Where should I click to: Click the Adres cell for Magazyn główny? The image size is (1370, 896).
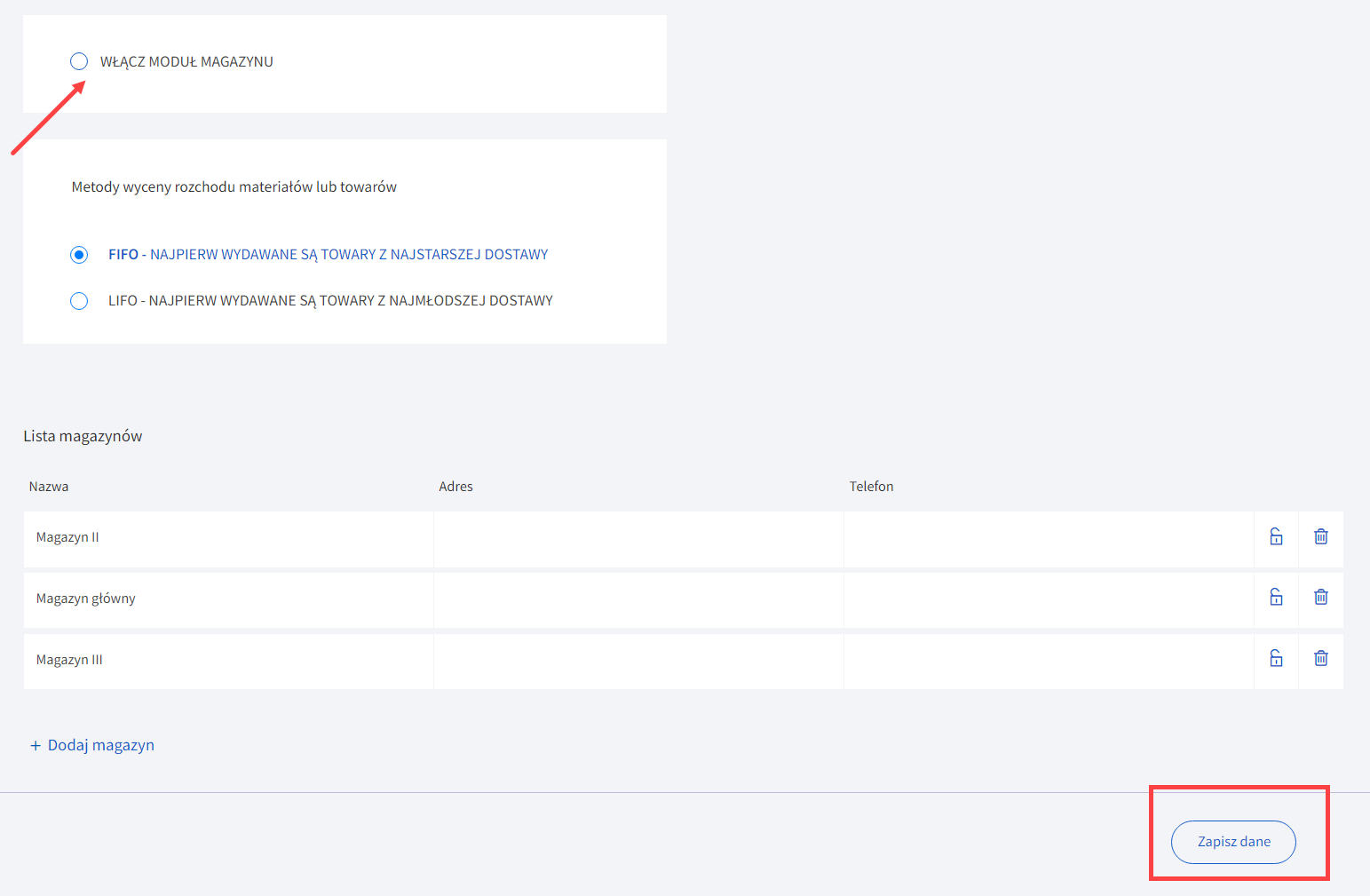(638, 599)
